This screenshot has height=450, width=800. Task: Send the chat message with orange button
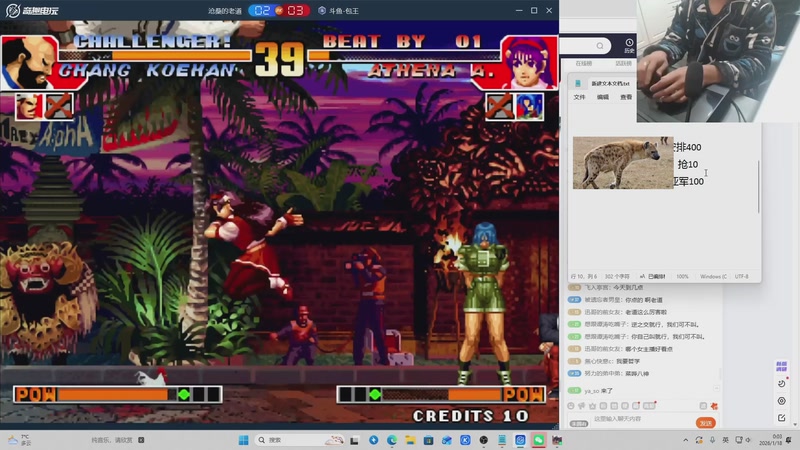coord(706,423)
